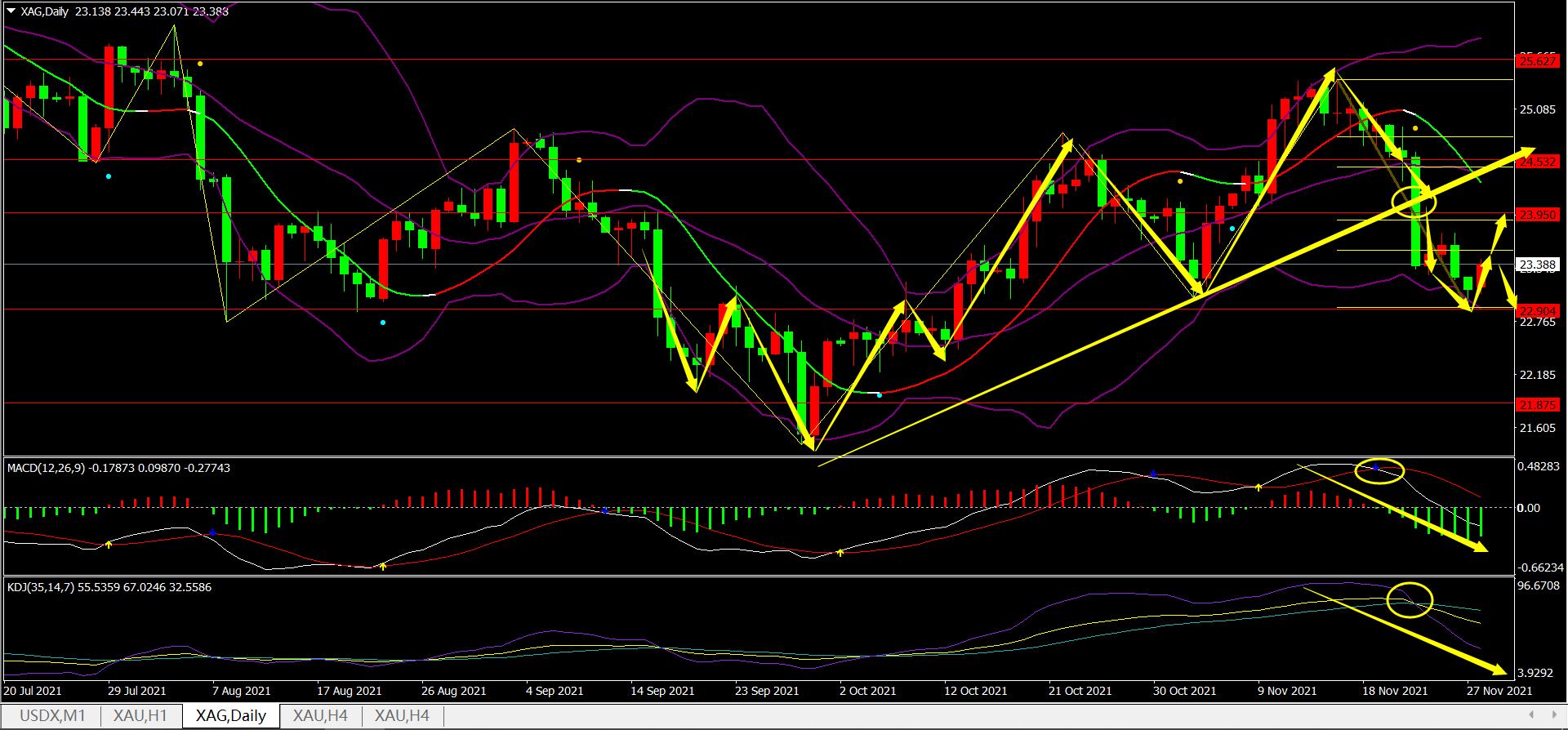Viewport: 1568px width, 730px height.
Task: Open the XAU,H1 chart tab
Action: click(x=140, y=716)
